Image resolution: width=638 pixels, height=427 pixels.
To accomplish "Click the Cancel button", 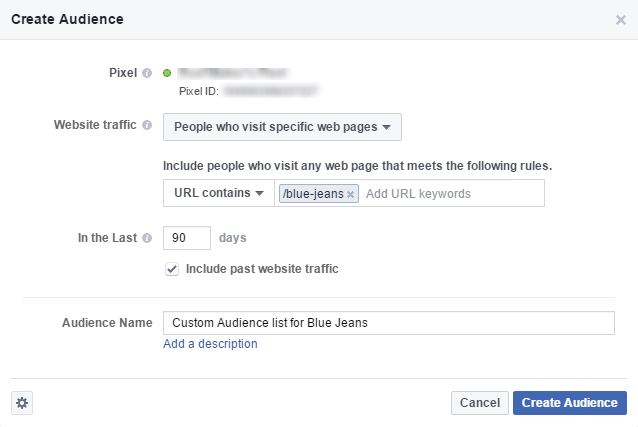I will (480, 403).
